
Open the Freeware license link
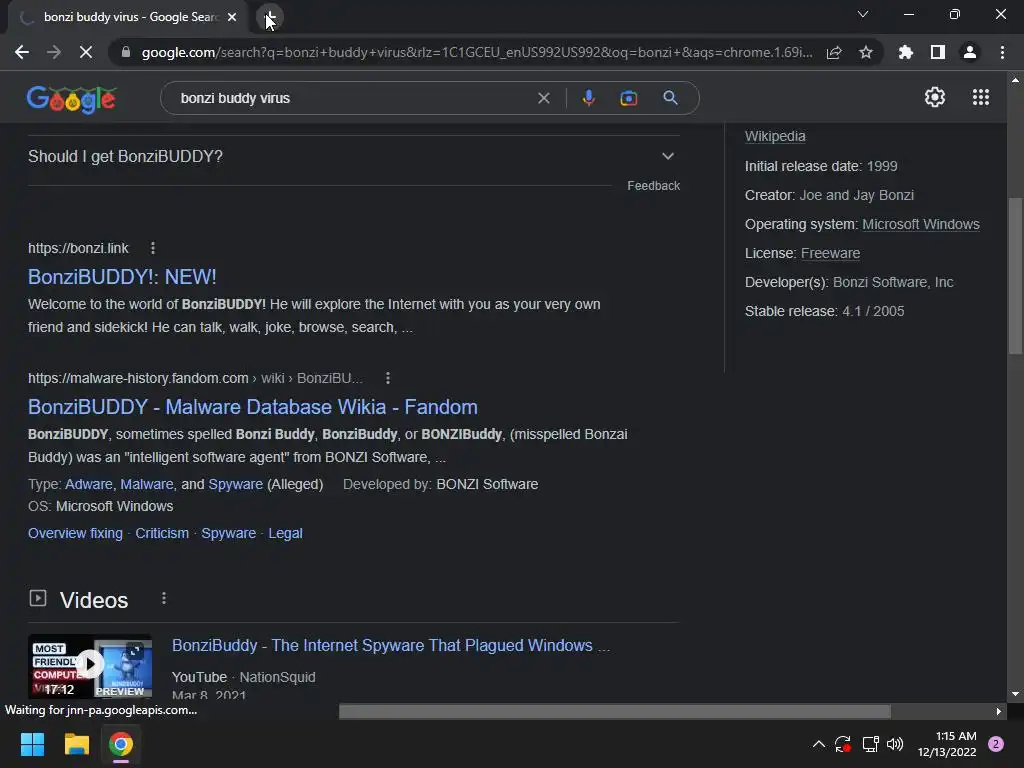(x=830, y=253)
